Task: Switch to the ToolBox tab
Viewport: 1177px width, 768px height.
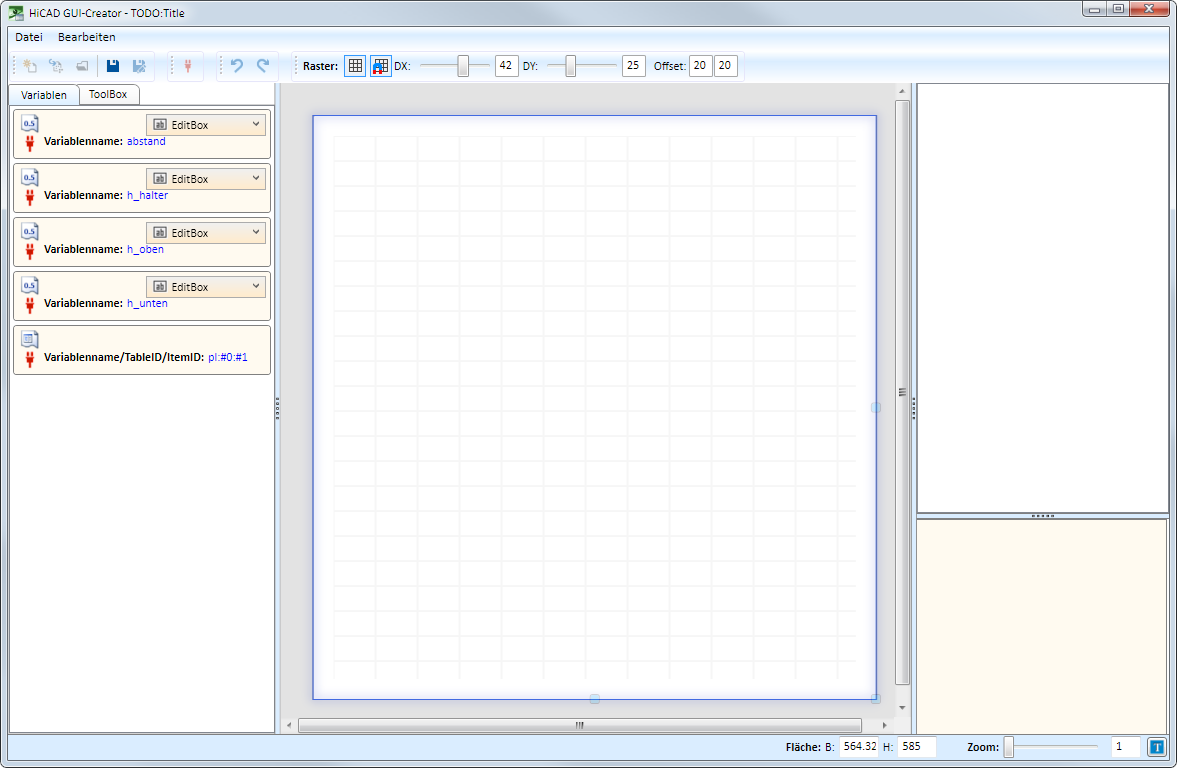Action: (108, 94)
